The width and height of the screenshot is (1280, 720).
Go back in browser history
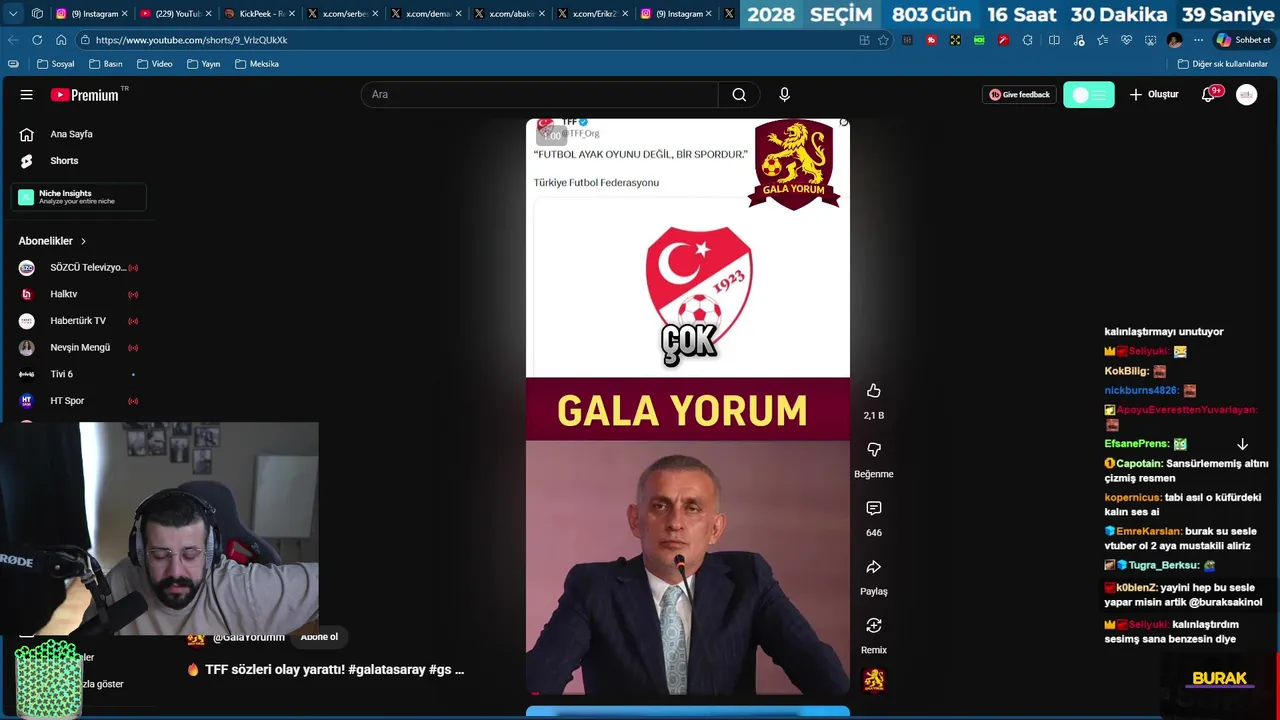(13, 40)
